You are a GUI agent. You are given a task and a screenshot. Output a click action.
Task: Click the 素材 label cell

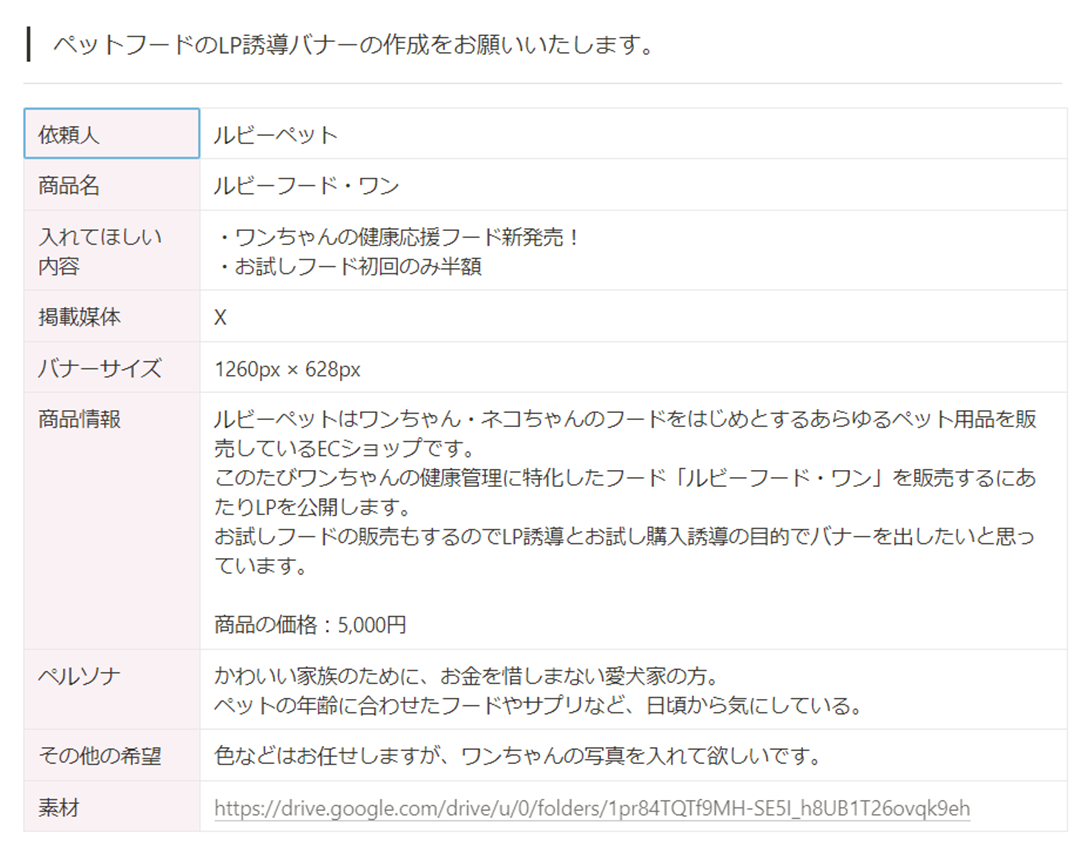[x=111, y=807]
